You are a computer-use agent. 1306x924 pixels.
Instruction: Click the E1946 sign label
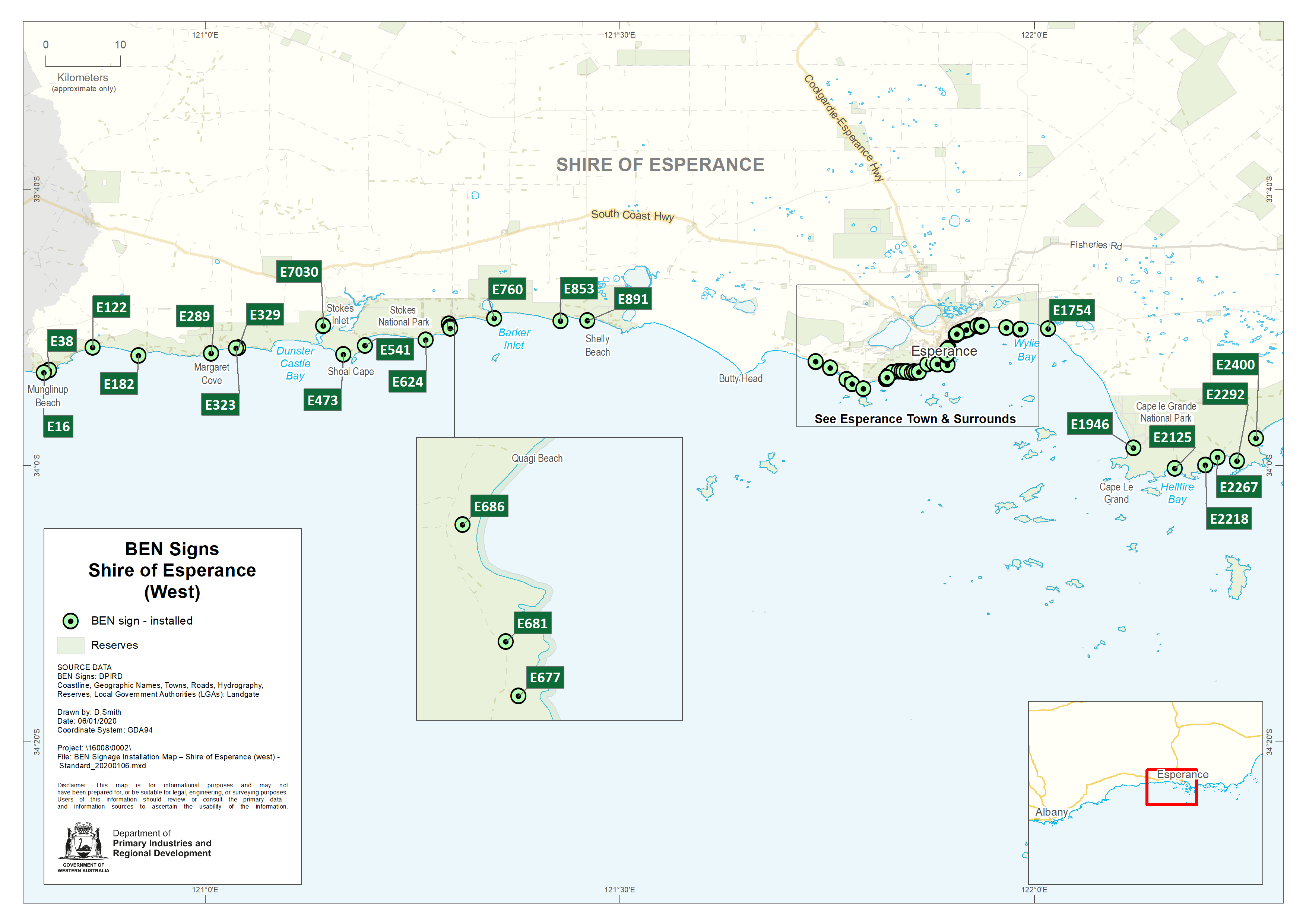pyautogui.click(x=1090, y=424)
